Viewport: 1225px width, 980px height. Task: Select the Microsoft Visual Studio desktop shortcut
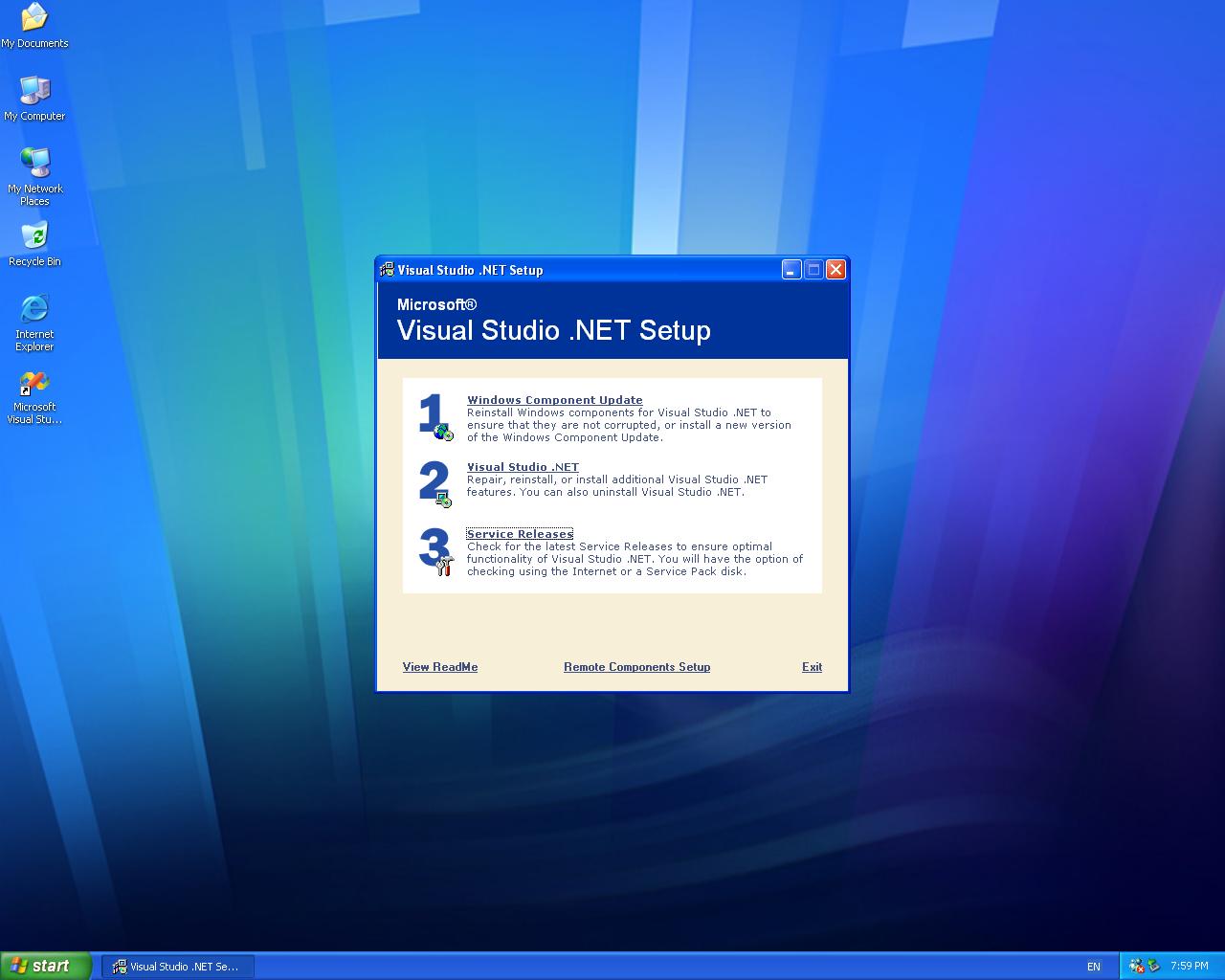tap(34, 396)
